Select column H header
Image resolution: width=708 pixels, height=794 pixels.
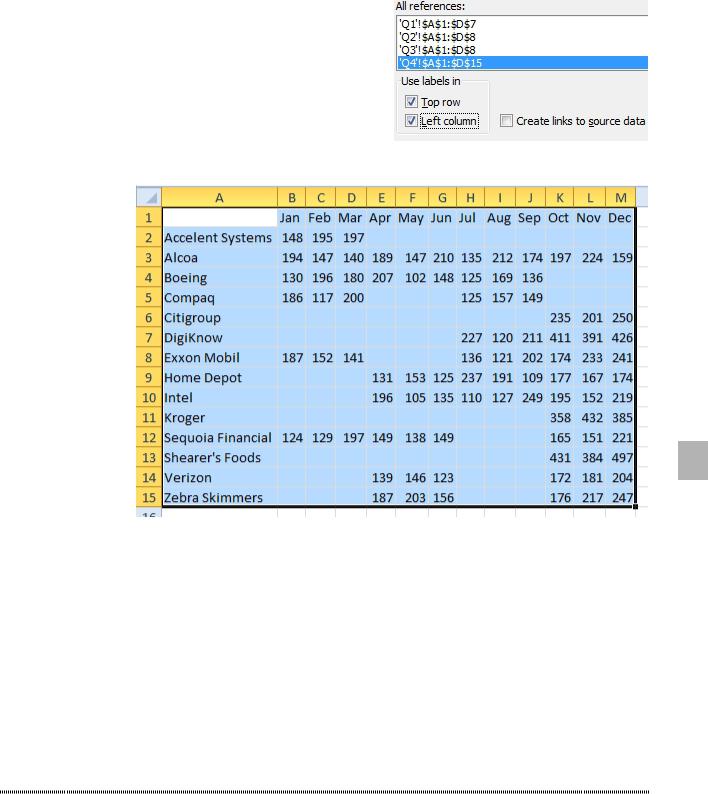tap(470, 197)
